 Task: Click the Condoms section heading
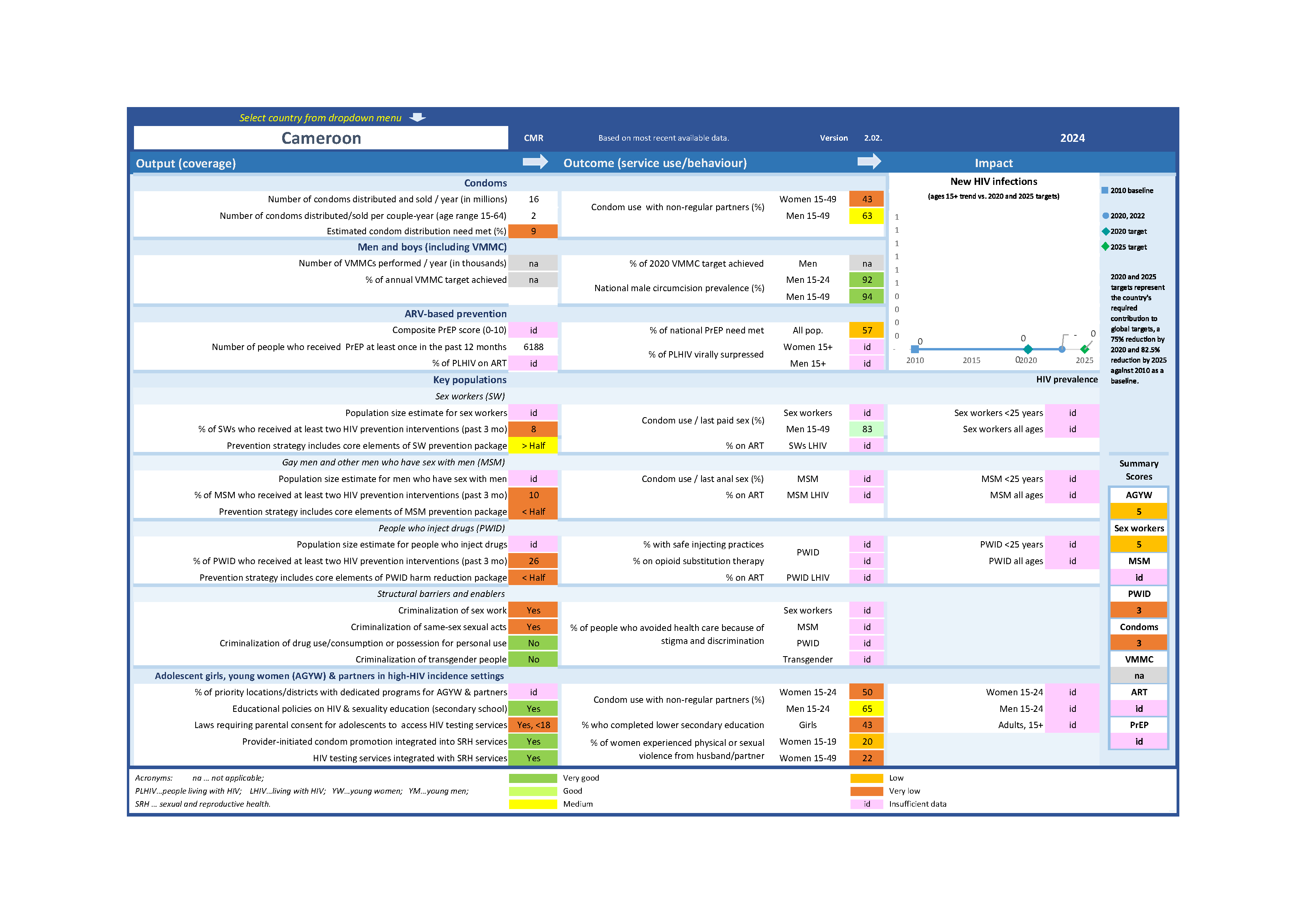coord(485,183)
